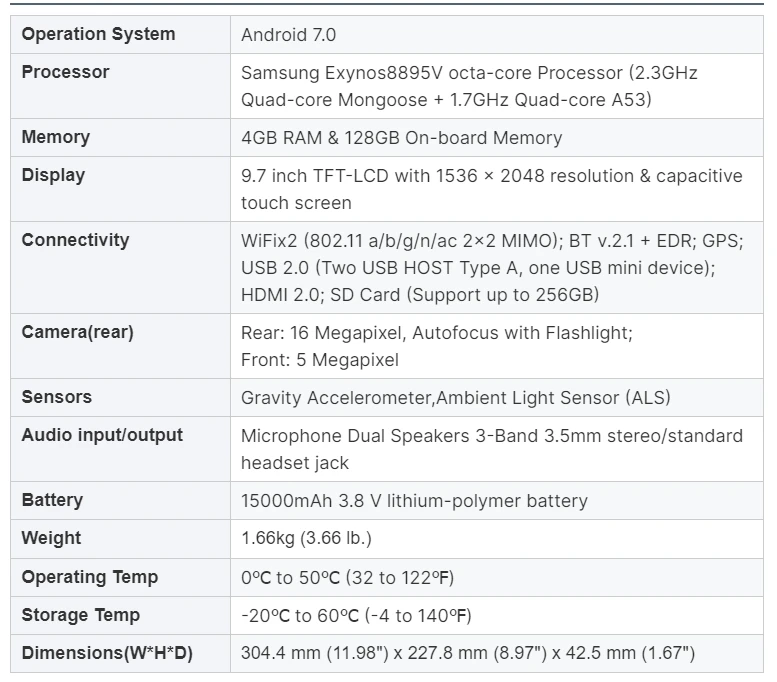Click the 15000mAh battery value
This screenshot has height=682, width=777.
[414, 501]
